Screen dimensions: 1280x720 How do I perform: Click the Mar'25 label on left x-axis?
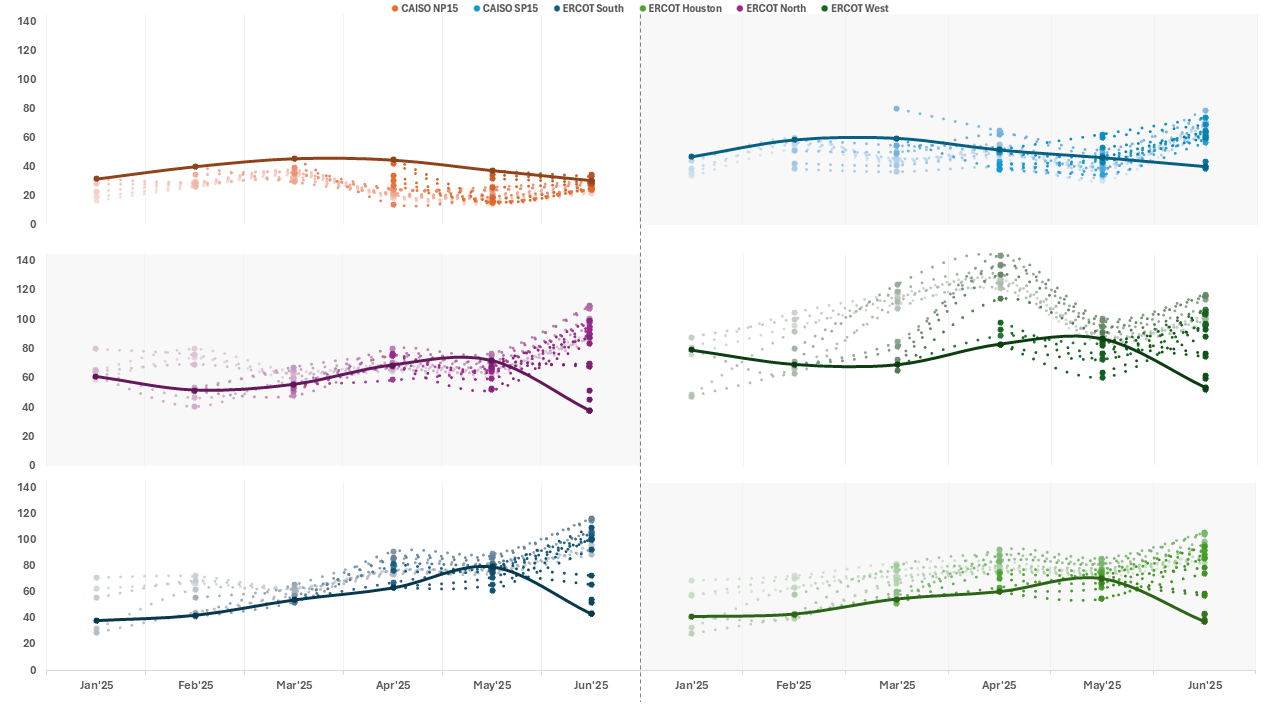(294, 686)
